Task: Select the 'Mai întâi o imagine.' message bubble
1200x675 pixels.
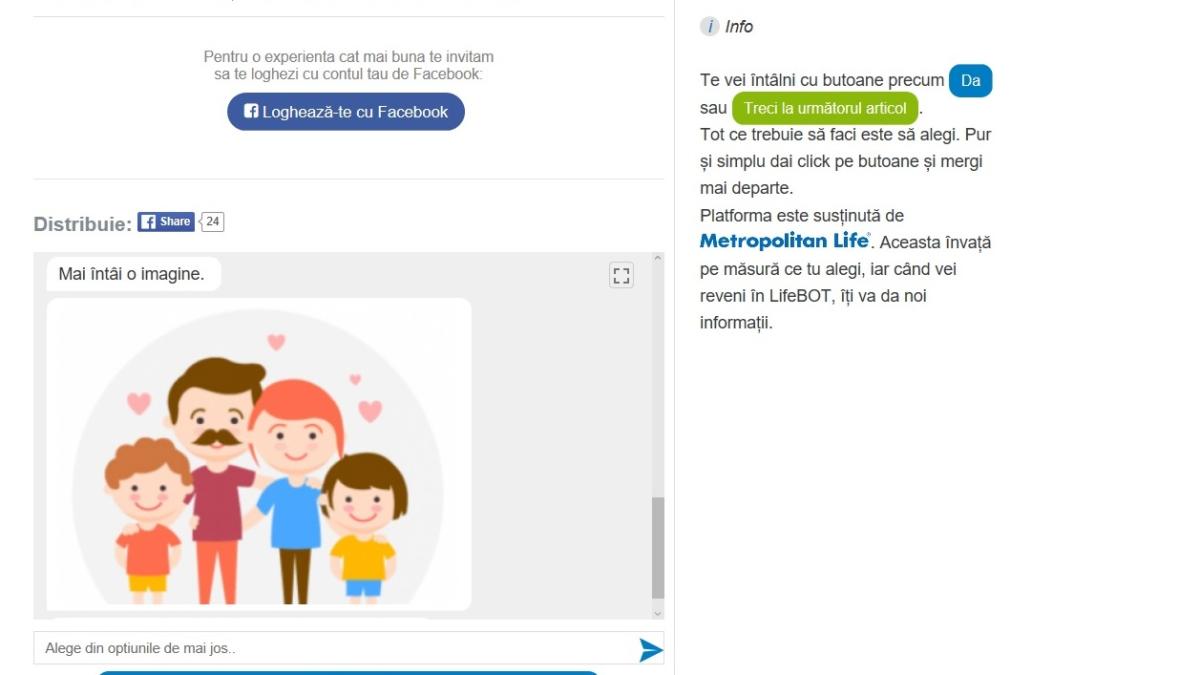Action: pos(132,274)
